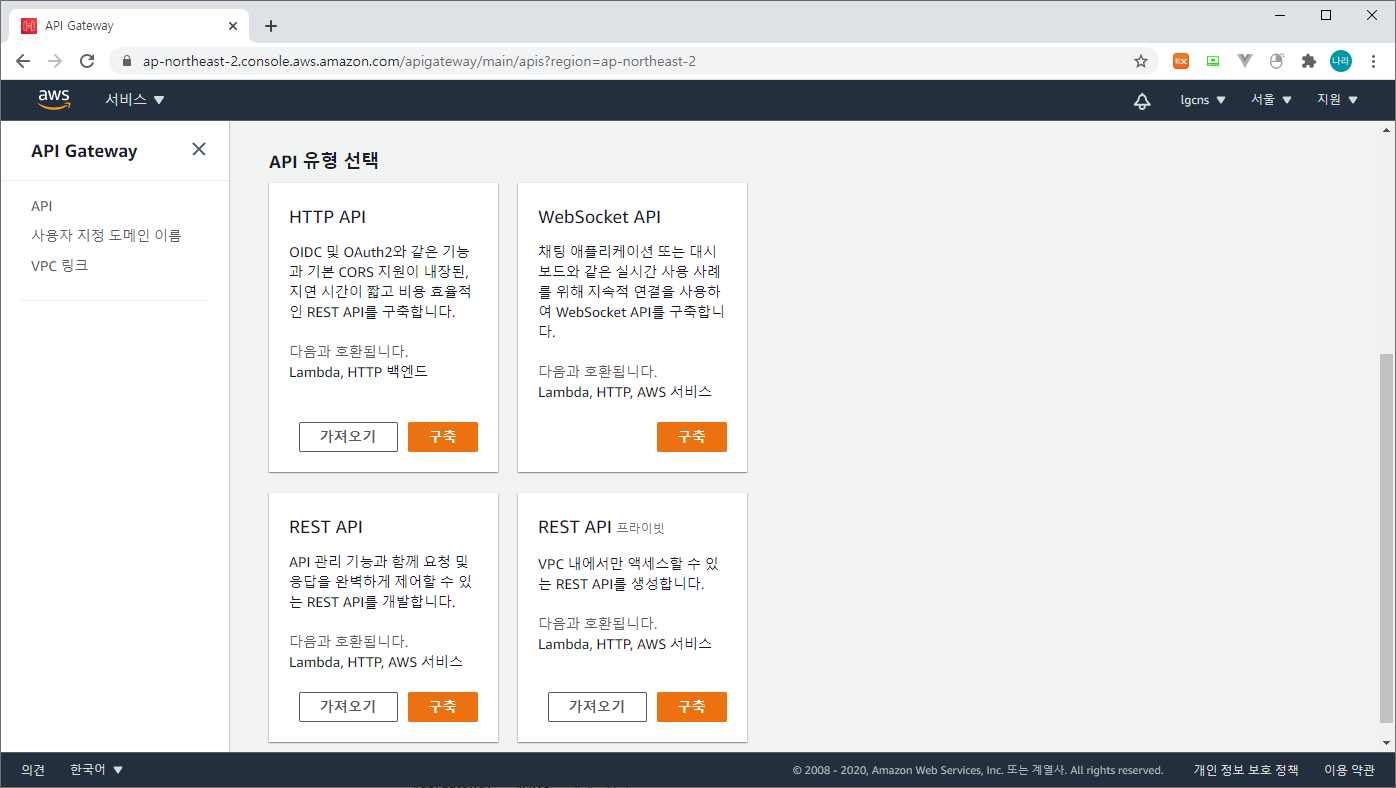Click 가져오기 on the REST API card

tap(348, 707)
